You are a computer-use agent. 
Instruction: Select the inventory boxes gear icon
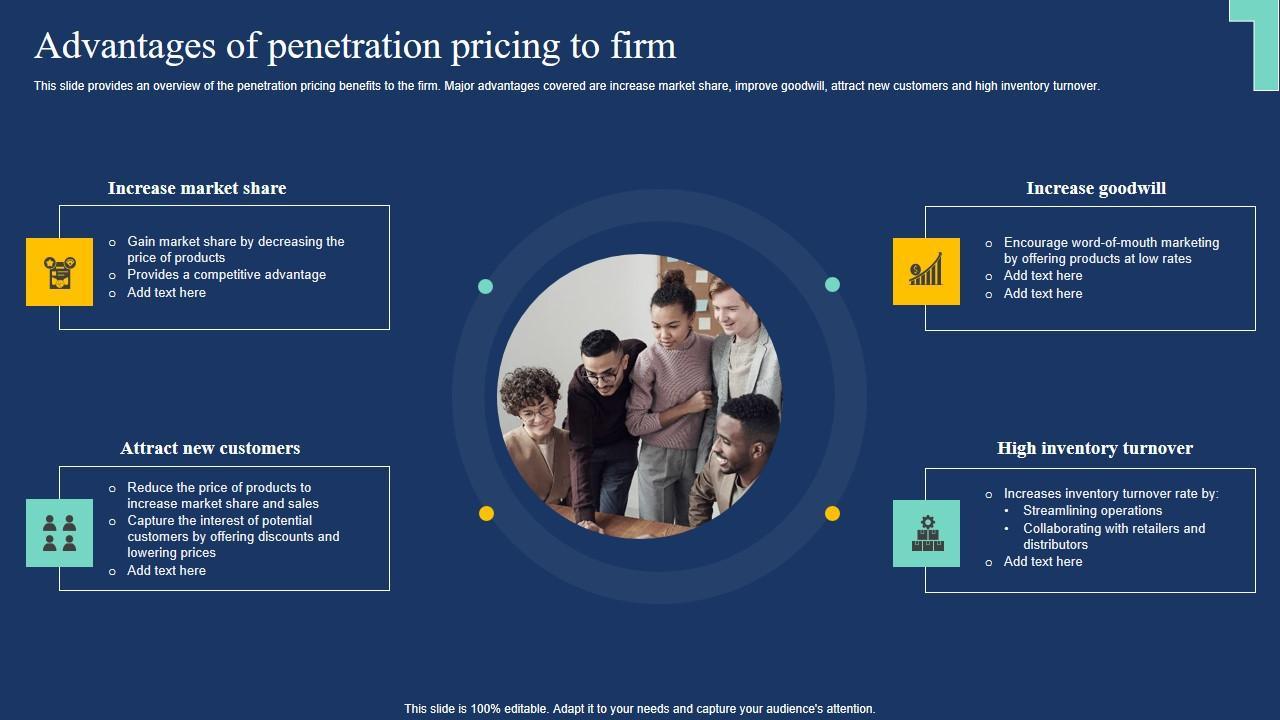tap(926, 533)
